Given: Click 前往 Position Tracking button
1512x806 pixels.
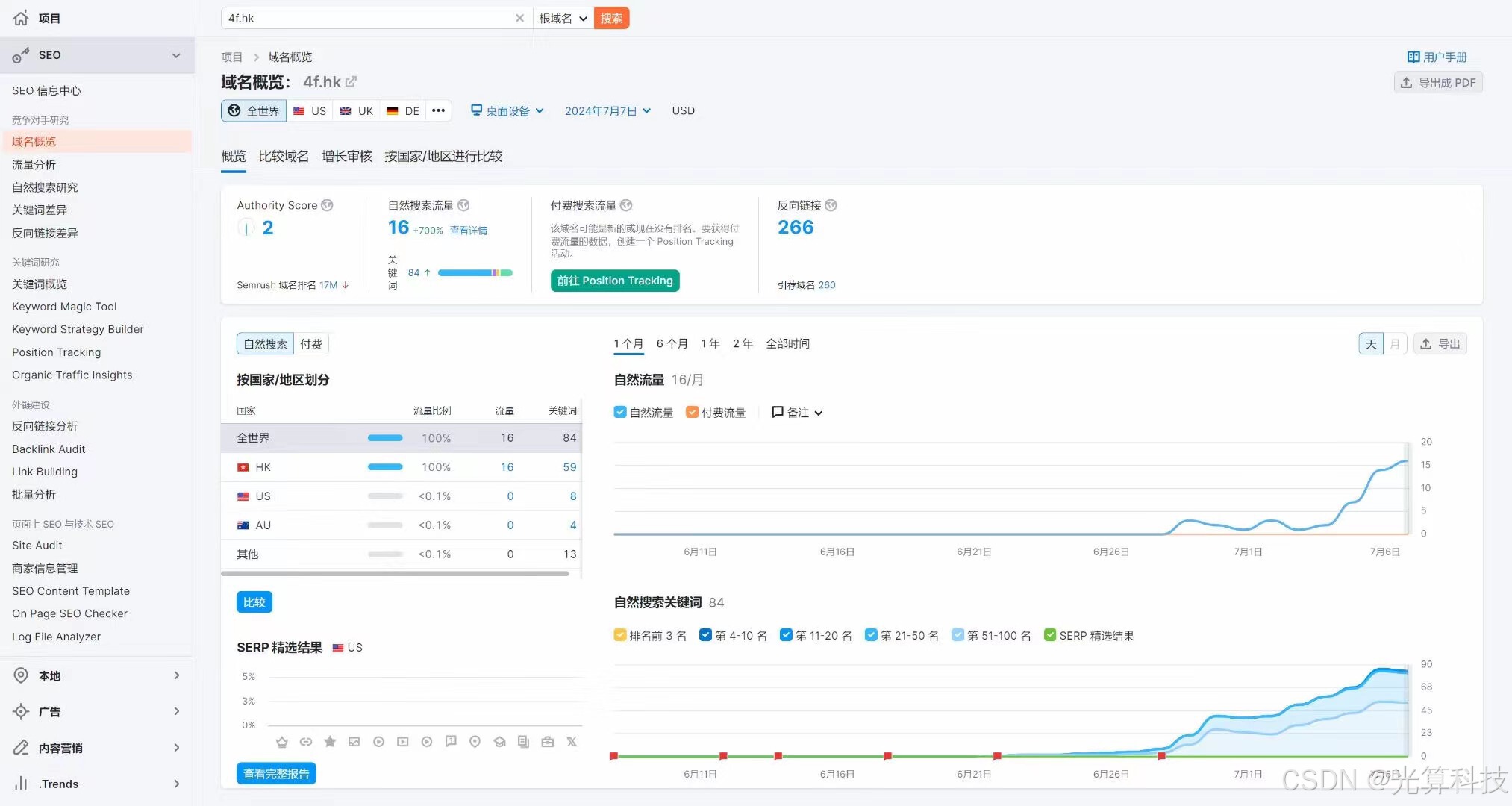Looking at the screenshot, I should pyautogui.click(x=615, y=281).
